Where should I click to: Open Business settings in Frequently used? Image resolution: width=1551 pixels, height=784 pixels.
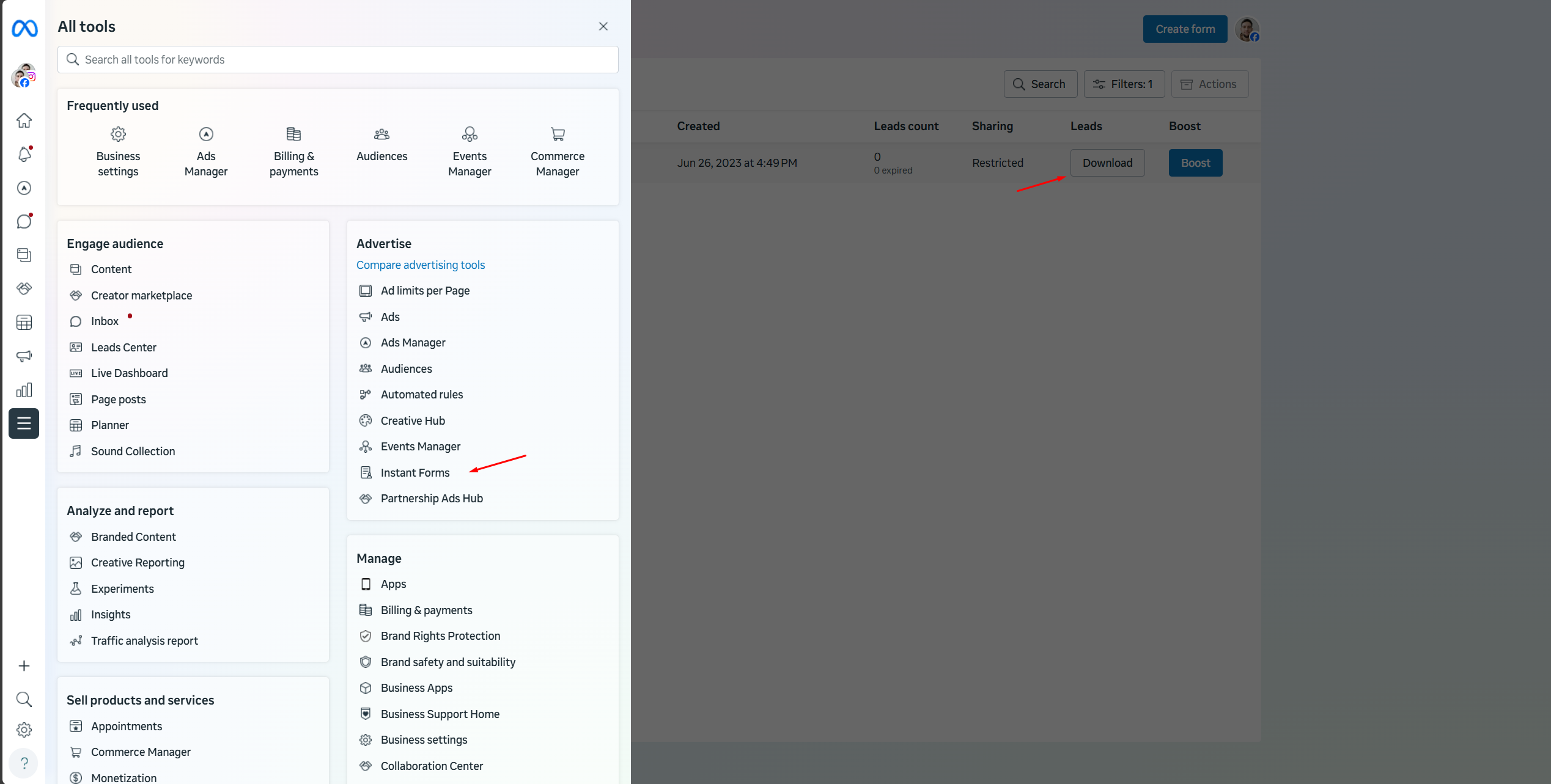[x=118, y=151]
